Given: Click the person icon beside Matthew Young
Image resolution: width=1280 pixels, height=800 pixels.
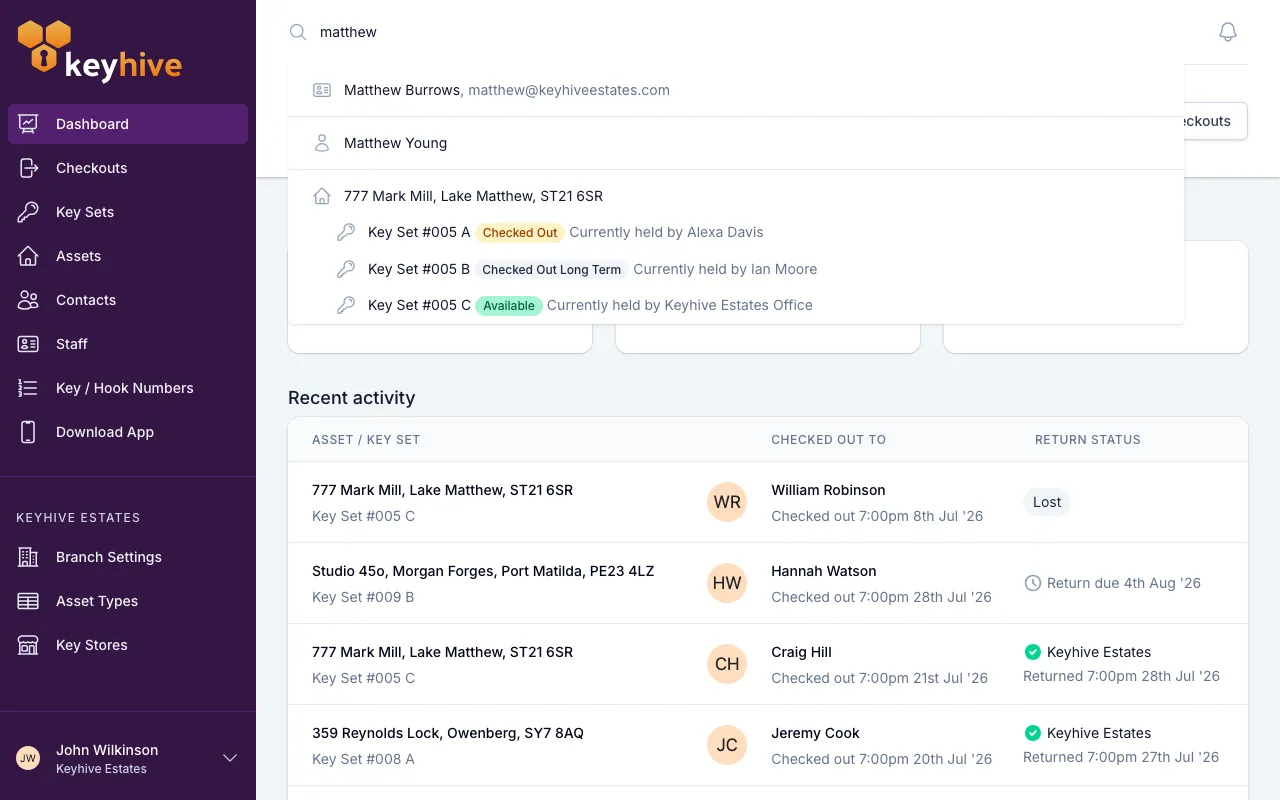Looking at the screenshot, I should coord(322,143).
